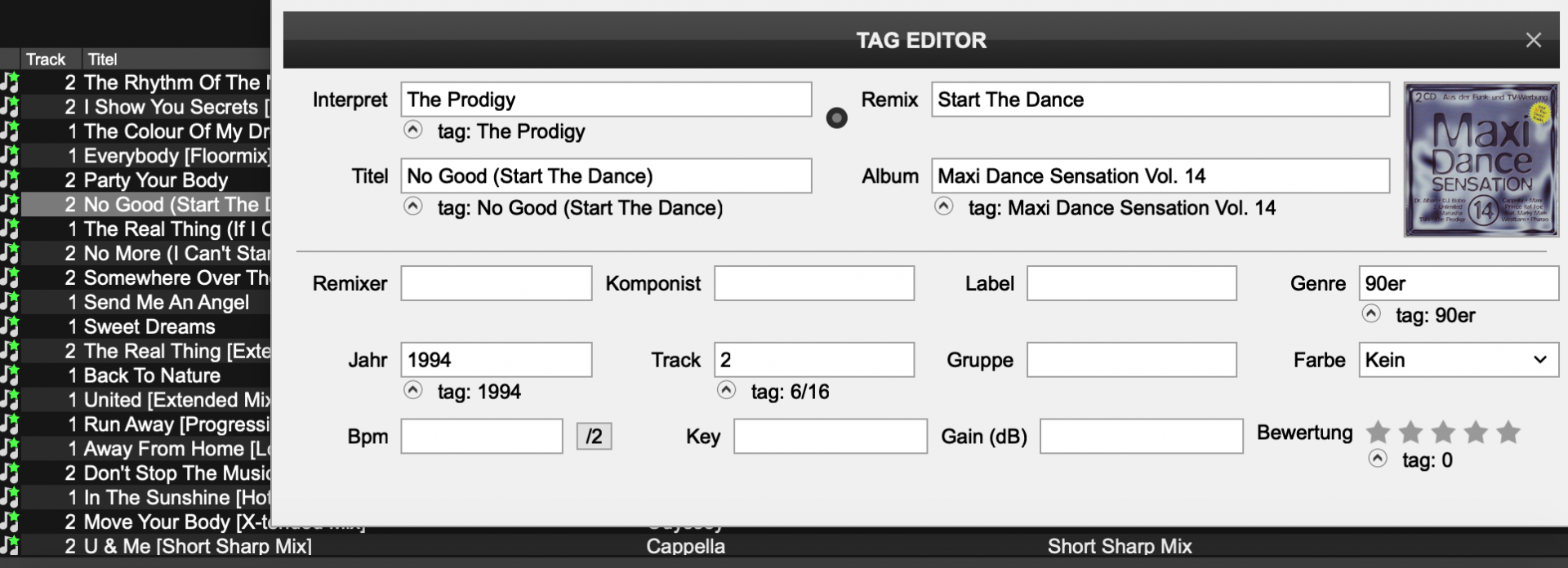
Task: Click the music note icon beside "Sweet Dreams"
Action: tap(11, 326)
